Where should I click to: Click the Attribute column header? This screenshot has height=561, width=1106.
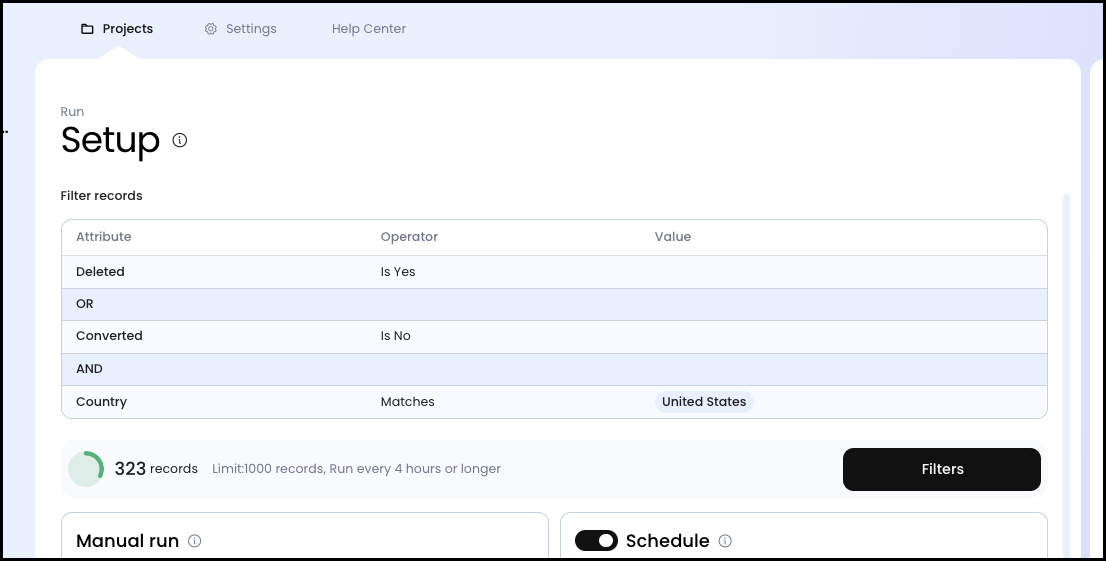coord(104,237)
